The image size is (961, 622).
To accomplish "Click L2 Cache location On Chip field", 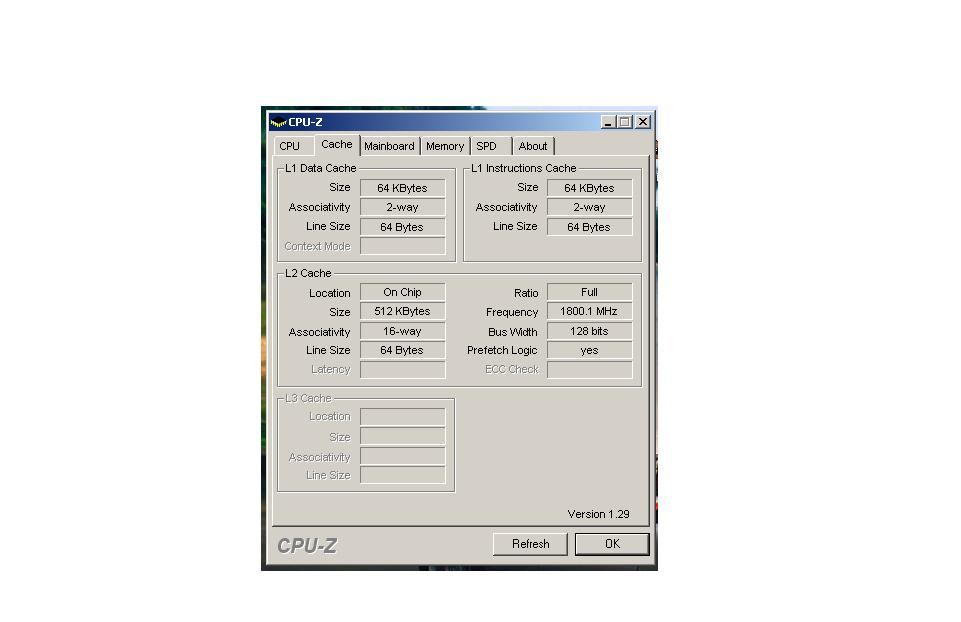I will pos(403,292).
